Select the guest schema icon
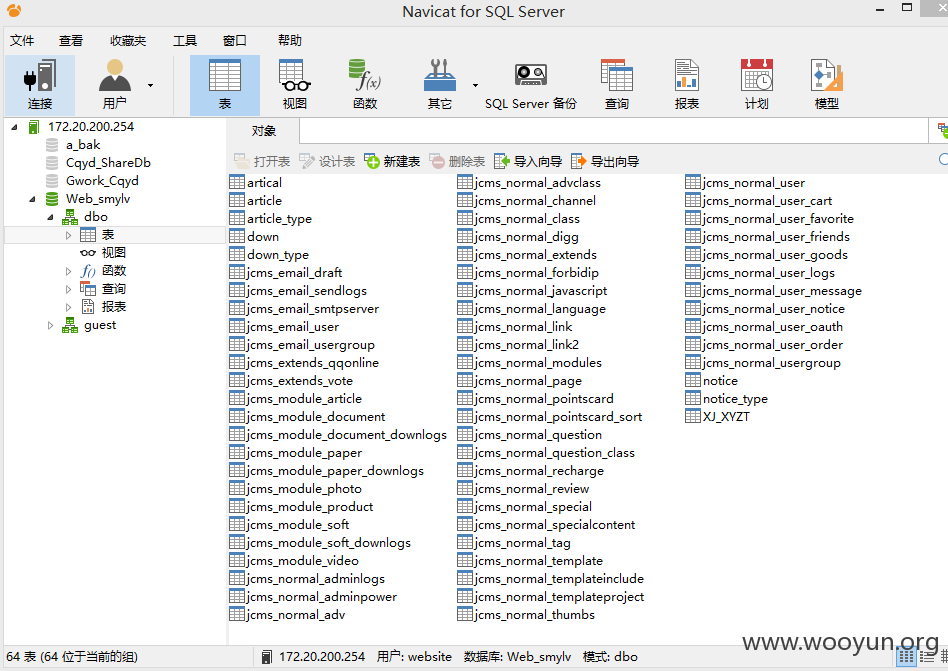The image size is (948, 671). point(70,326)
